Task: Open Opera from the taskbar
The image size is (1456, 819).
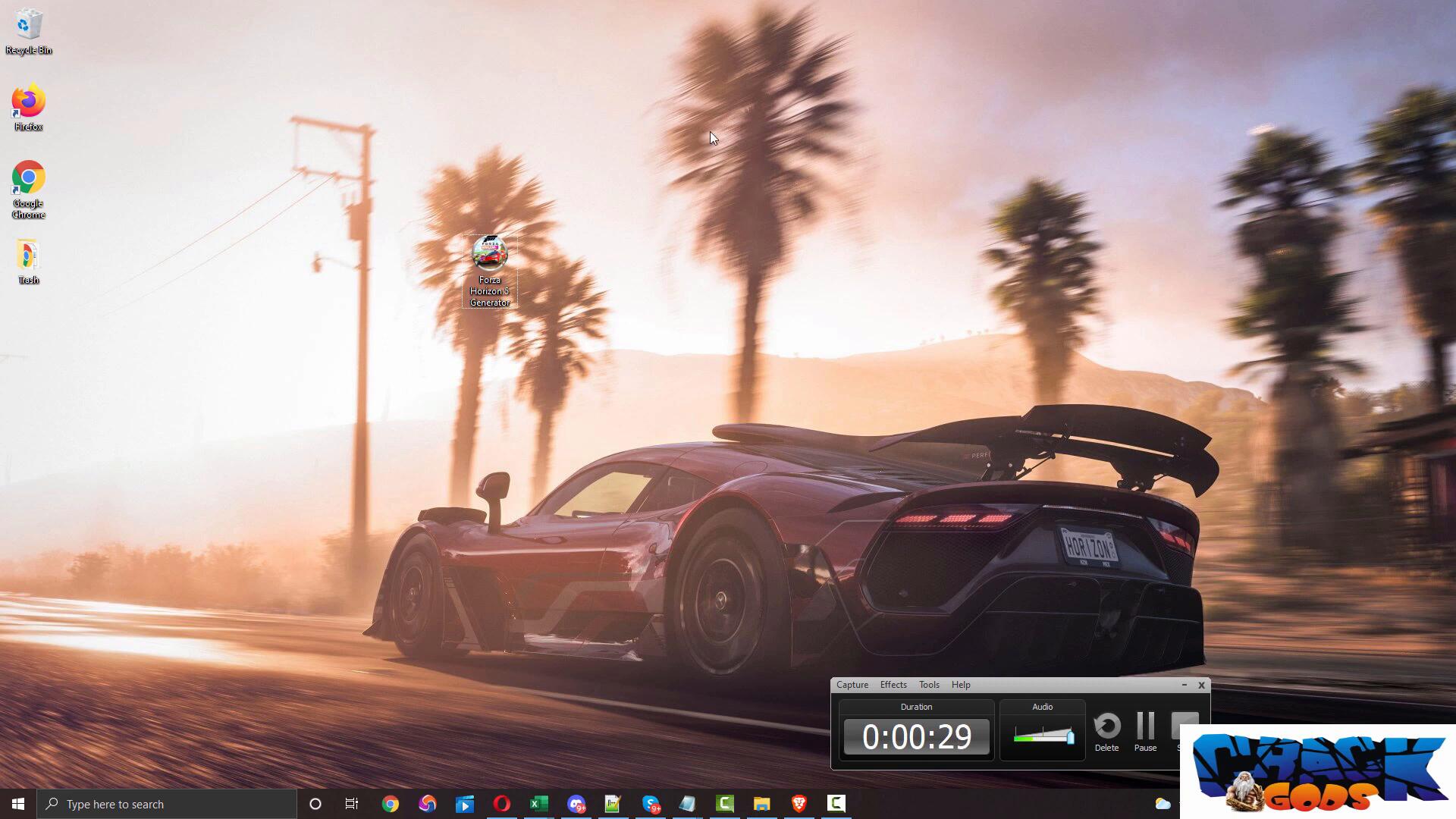Action: (x=501, y=804)
